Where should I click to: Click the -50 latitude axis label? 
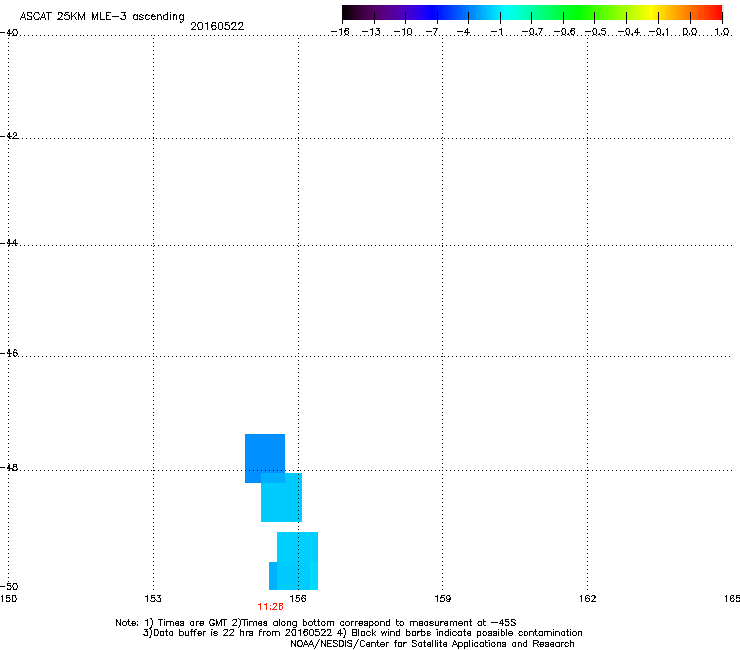coord(9,586)
